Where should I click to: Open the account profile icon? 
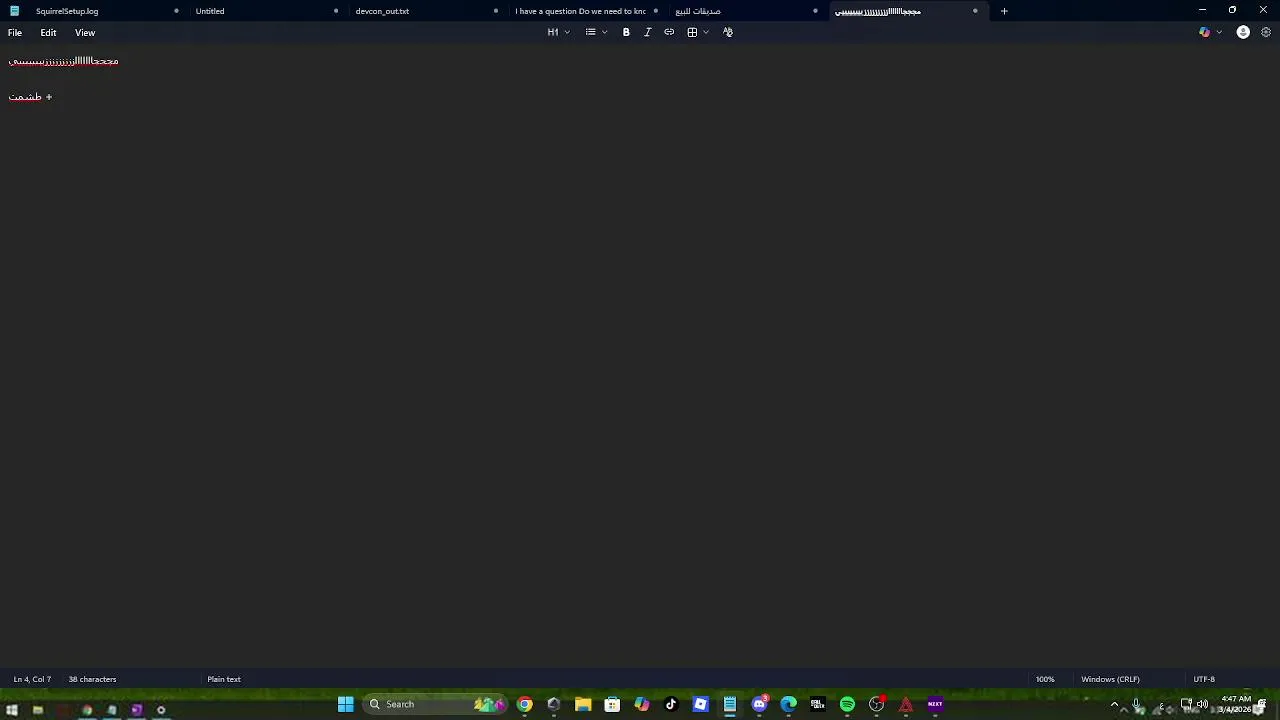[1243, 32]
